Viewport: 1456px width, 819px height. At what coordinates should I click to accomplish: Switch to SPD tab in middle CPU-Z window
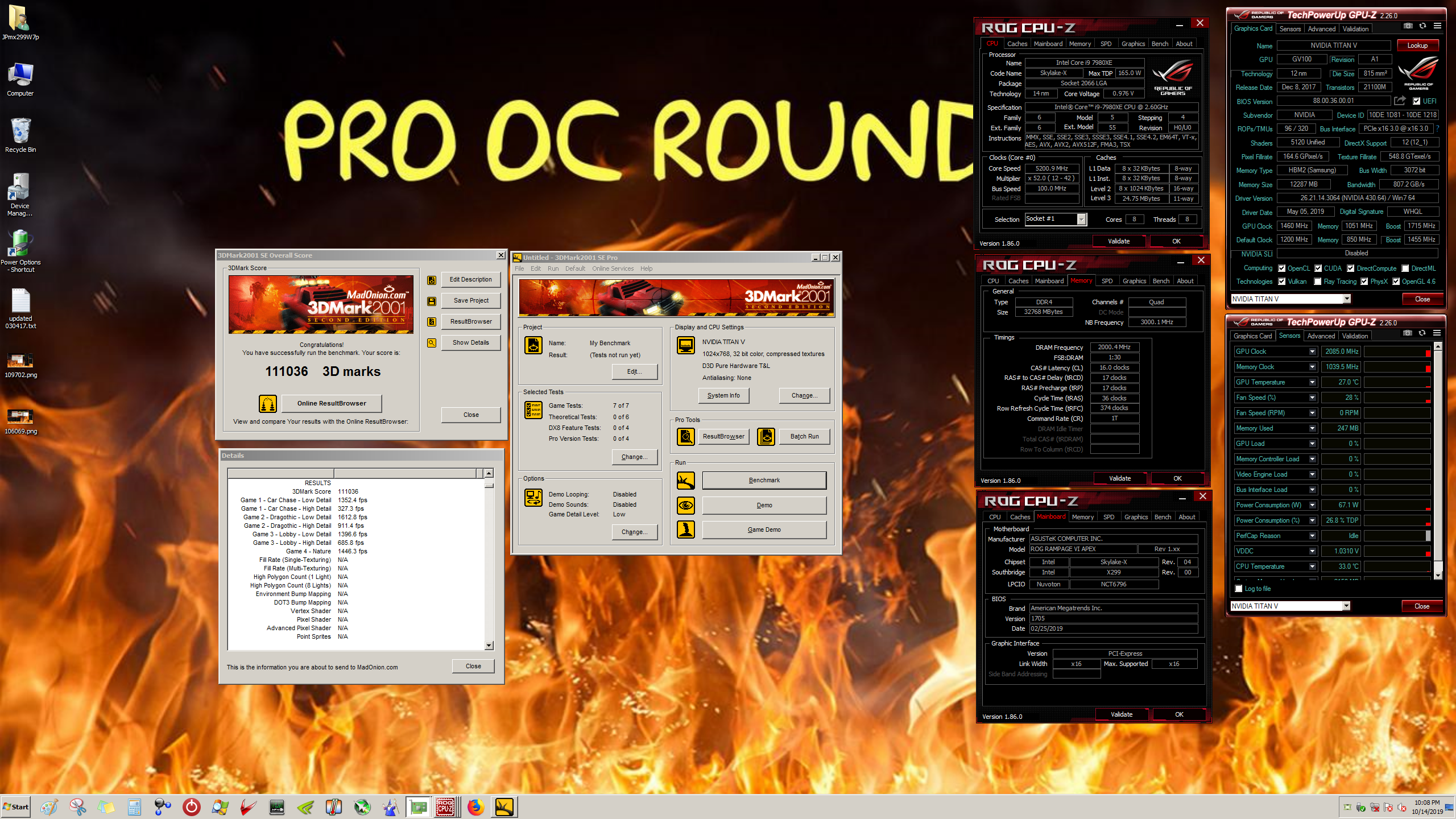pyautogui.click(x=1107, y=281)
